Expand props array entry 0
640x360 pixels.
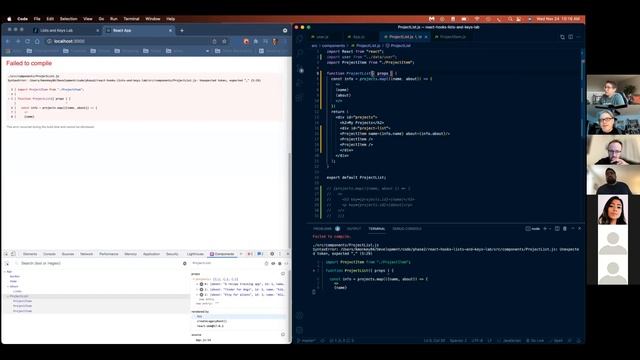197,284
